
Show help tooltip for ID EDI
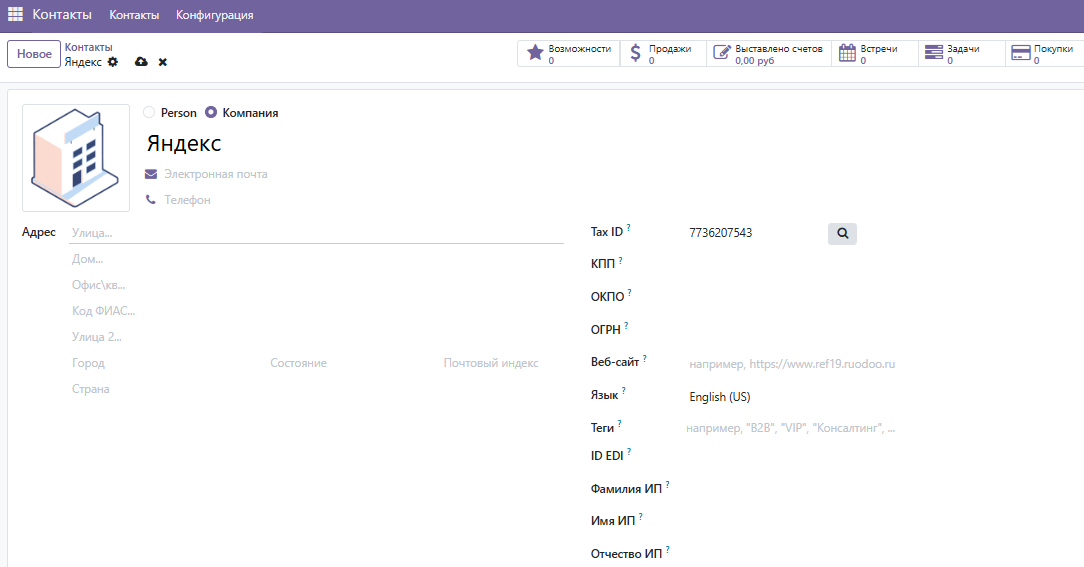(628, 452)
